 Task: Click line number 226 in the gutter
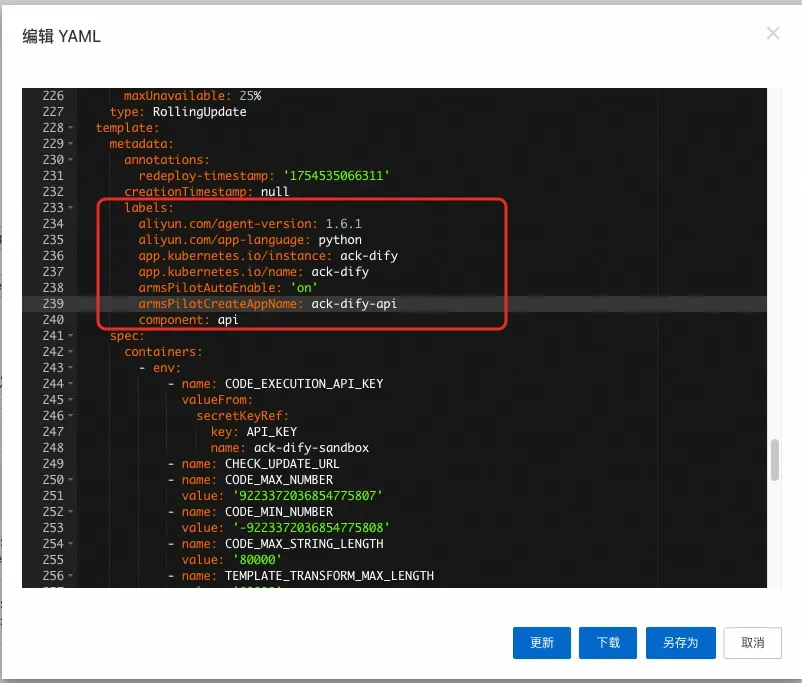click(x=53, y=96)
